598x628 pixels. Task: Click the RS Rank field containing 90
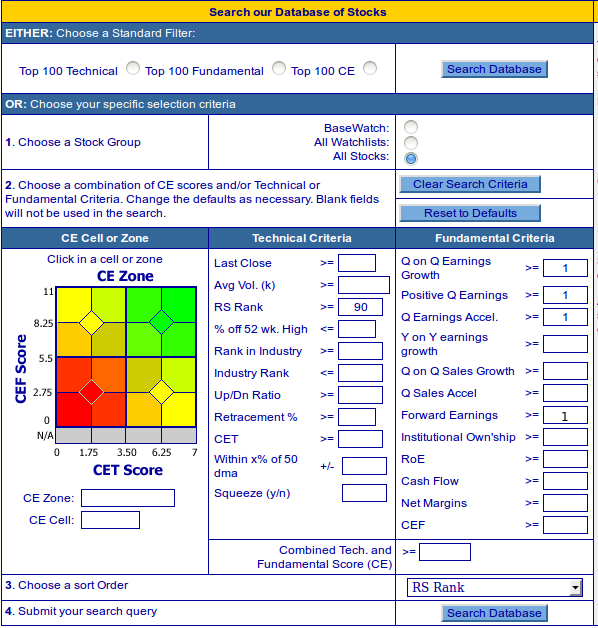click(x=360, y=307)
